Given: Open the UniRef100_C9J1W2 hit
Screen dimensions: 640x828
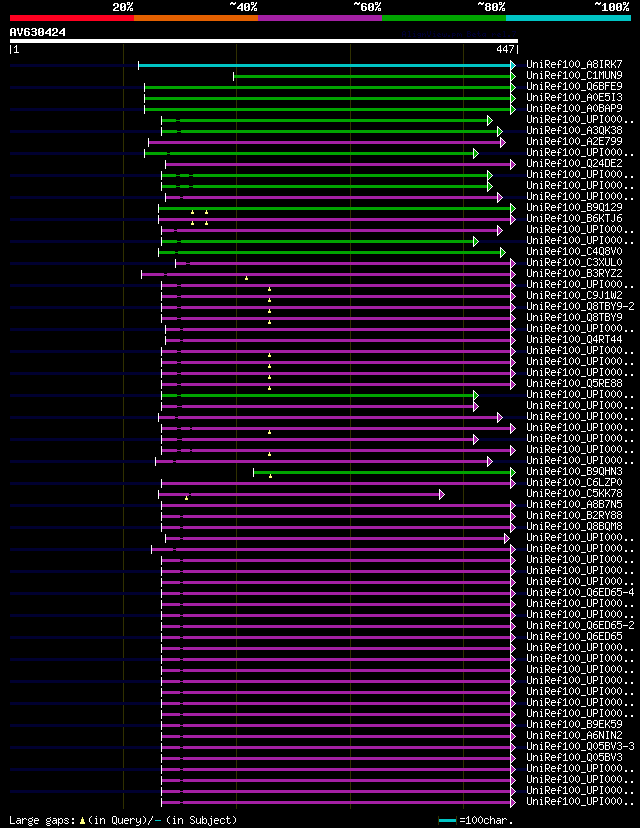Looking at the screenshot, I should click(x=574, y=295).
